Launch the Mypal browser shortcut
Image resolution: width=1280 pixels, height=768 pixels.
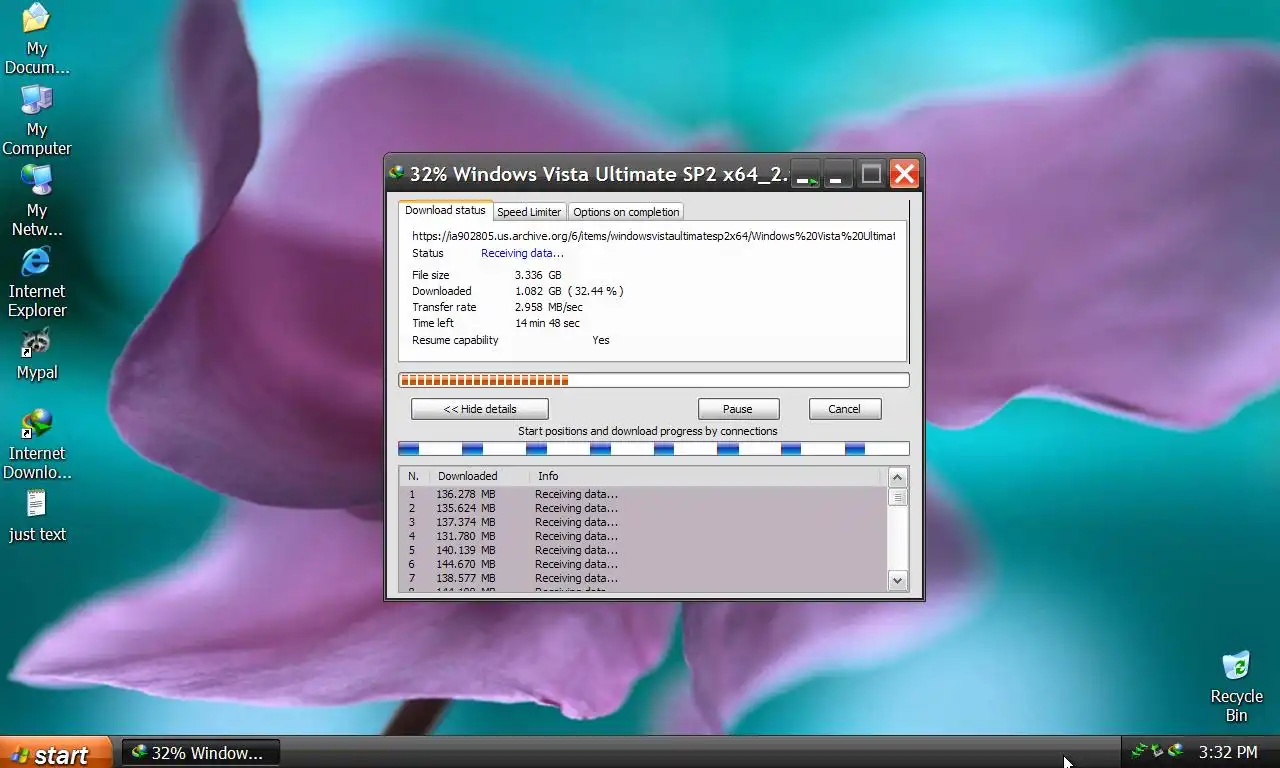click(36, 355)
